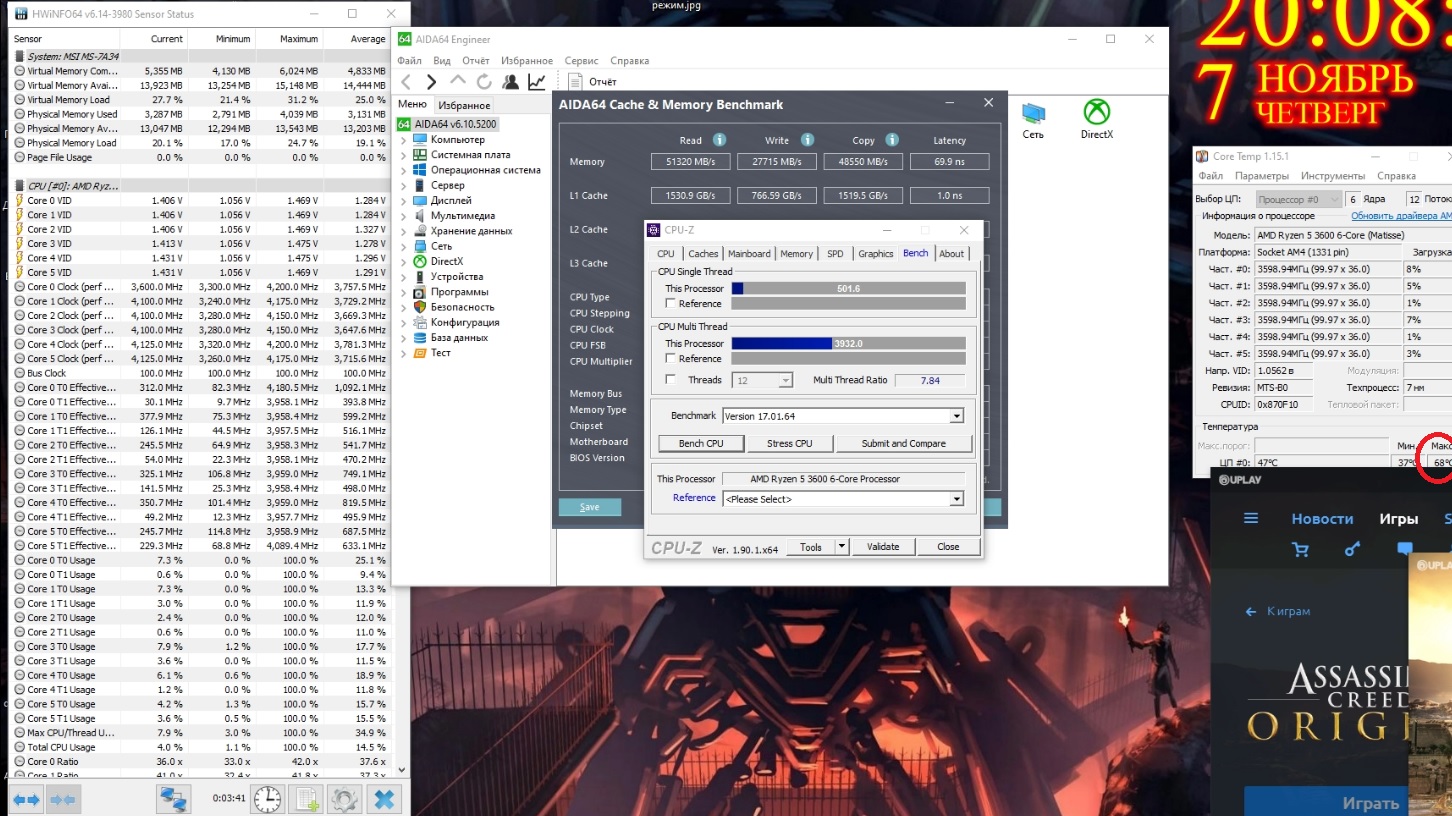Viewport: 1452px width, 816px height.
Task: Click the Uplay key activation icon
Action: pos(1352,549)
